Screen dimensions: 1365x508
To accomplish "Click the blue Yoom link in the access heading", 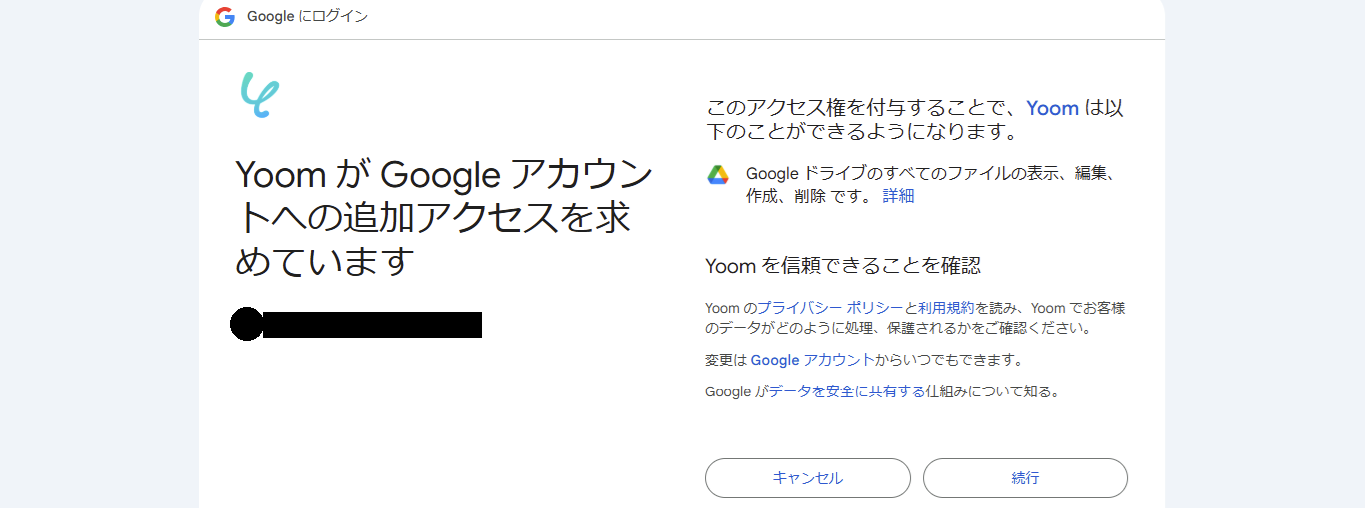I will click(x=1052, y=108).
